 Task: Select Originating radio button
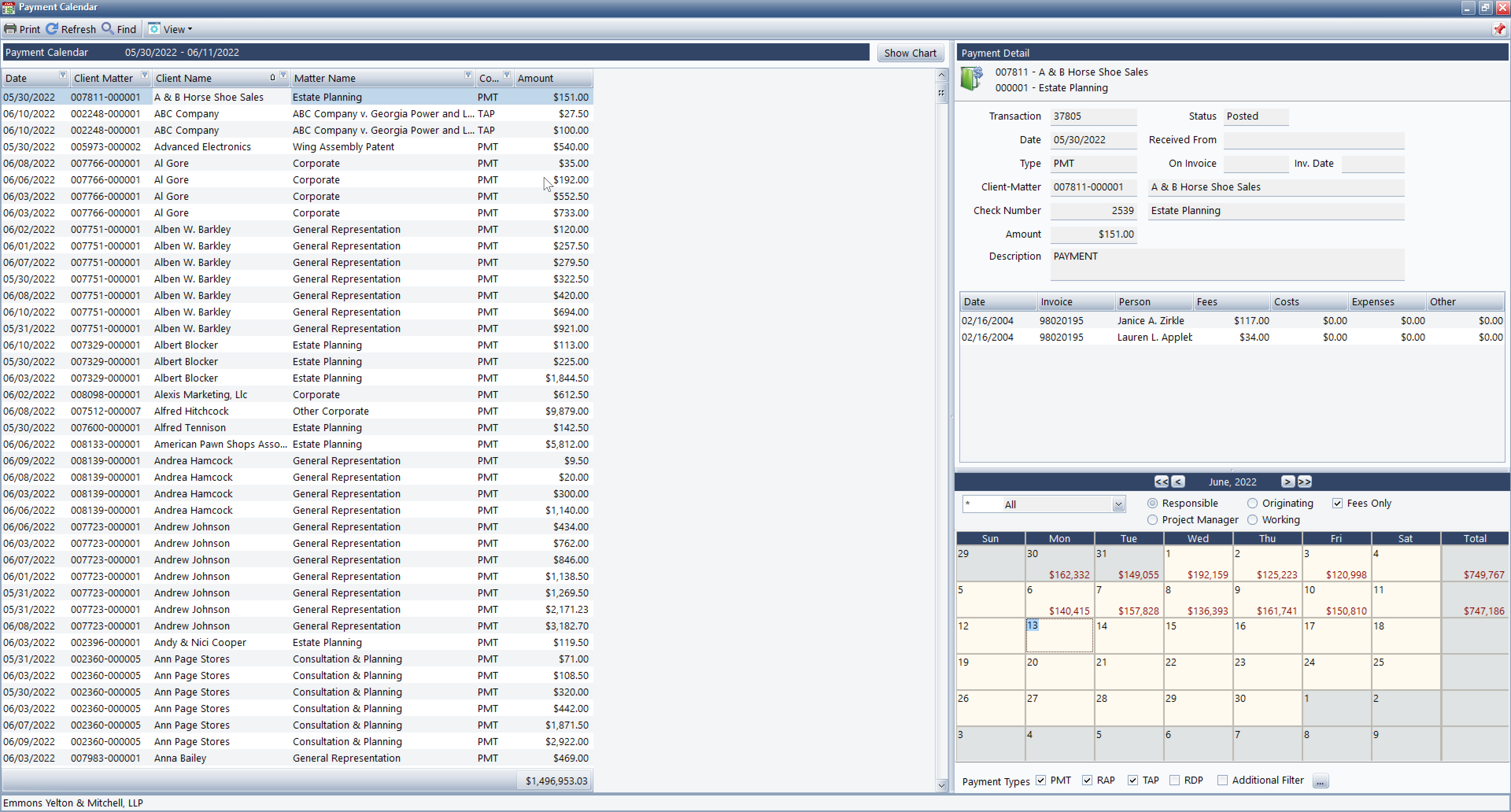[1253, 504]
